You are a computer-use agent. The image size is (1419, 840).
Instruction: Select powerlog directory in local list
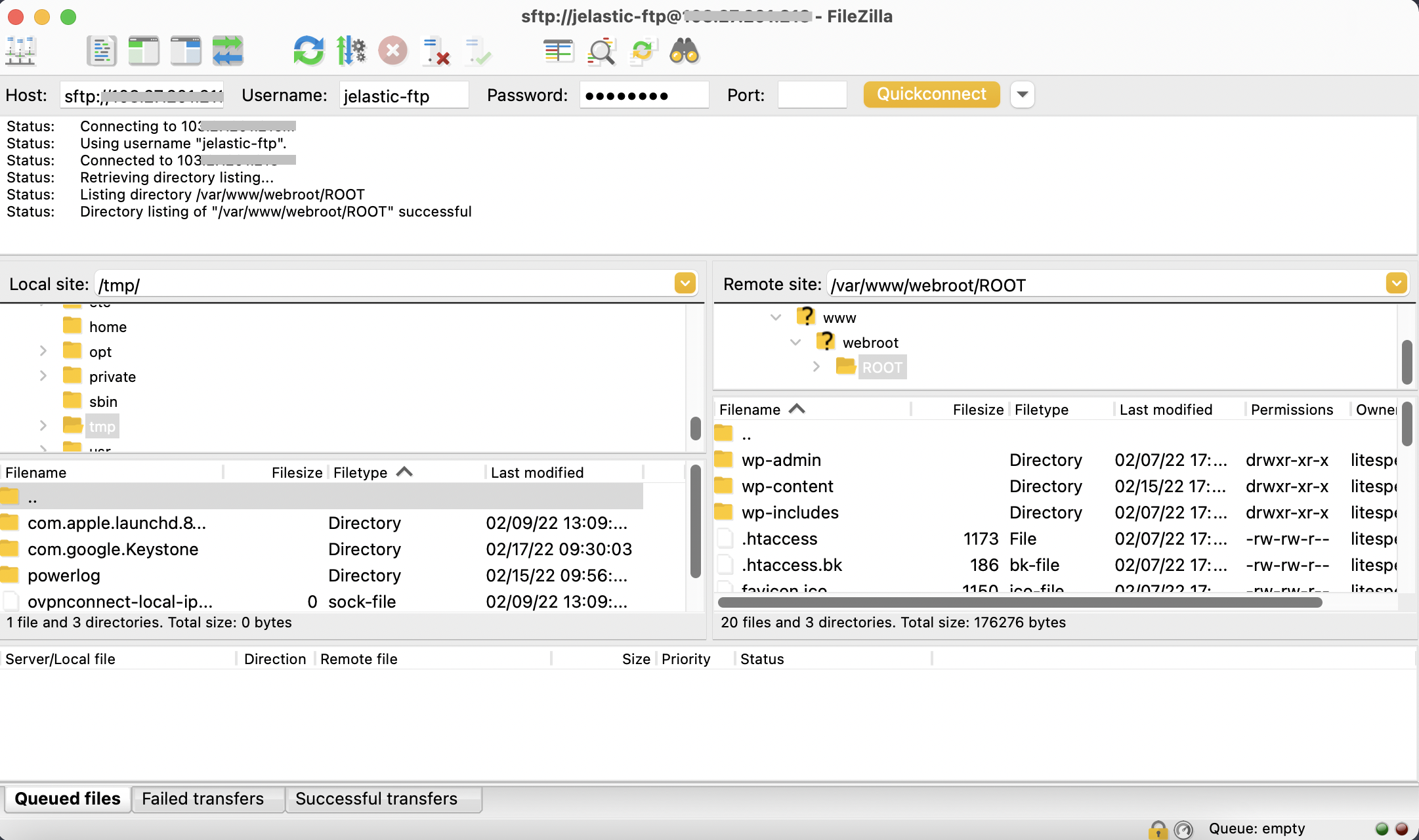322,576
